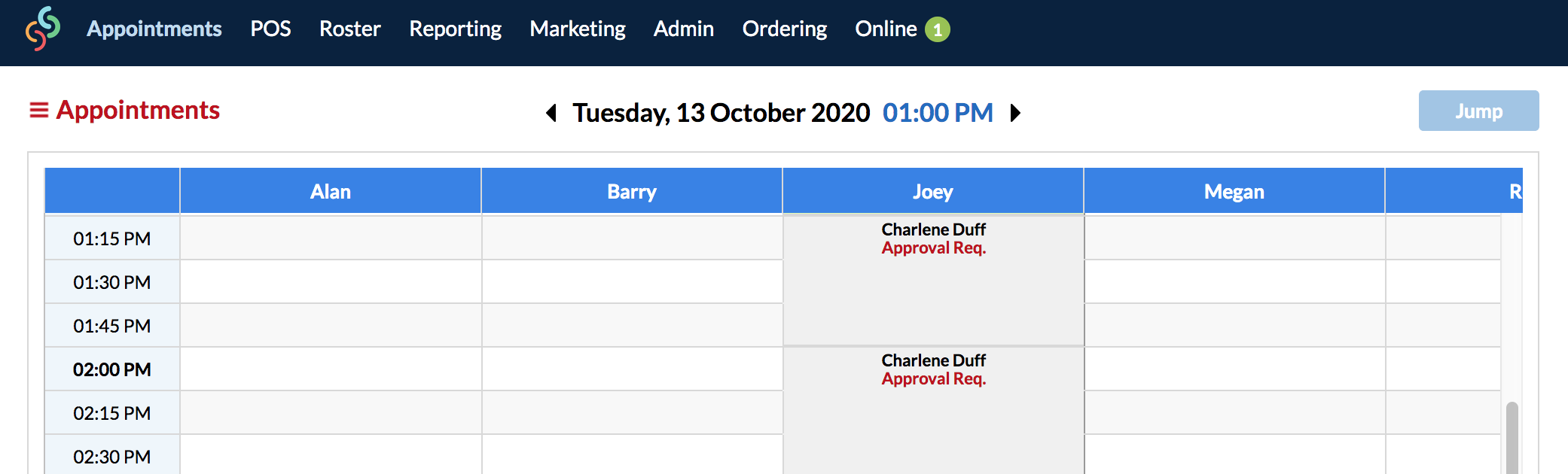This screenshot has height=474, width=1568.
Task: Open the Online menu
Action: [x=886, y=29]
